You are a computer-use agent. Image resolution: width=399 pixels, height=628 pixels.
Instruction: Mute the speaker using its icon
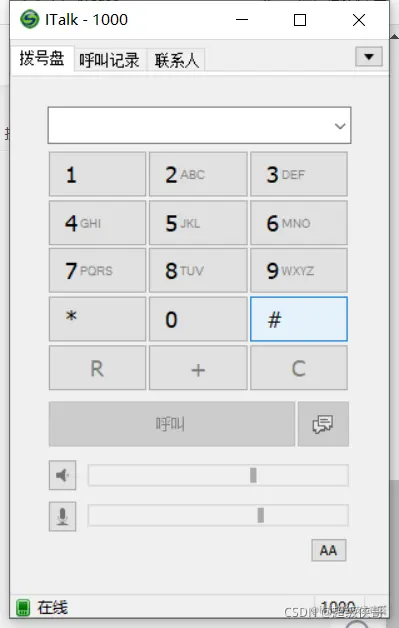62,475
